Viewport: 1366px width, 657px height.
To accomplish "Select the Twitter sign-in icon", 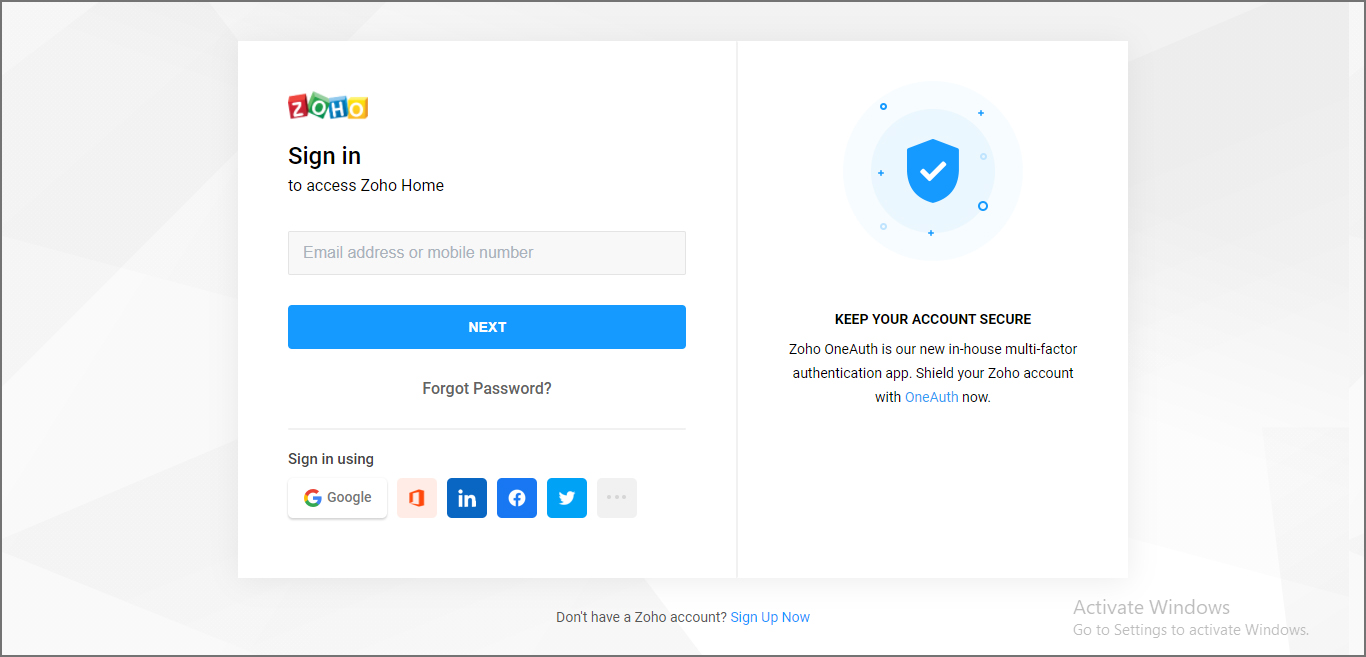I will [x=567, y=498].
